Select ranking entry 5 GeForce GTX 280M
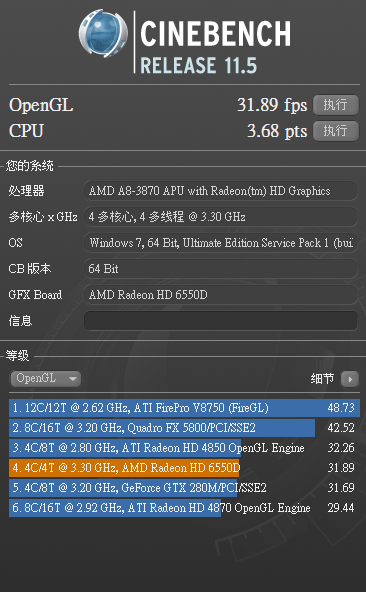 [x=184, y=488]
